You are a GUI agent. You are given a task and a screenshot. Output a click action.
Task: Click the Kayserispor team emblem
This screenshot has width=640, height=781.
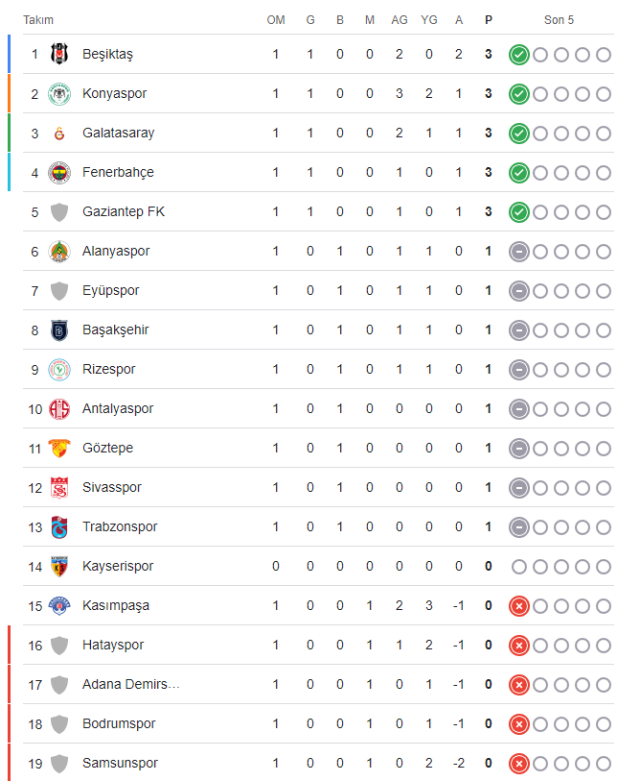pos(60,567)
